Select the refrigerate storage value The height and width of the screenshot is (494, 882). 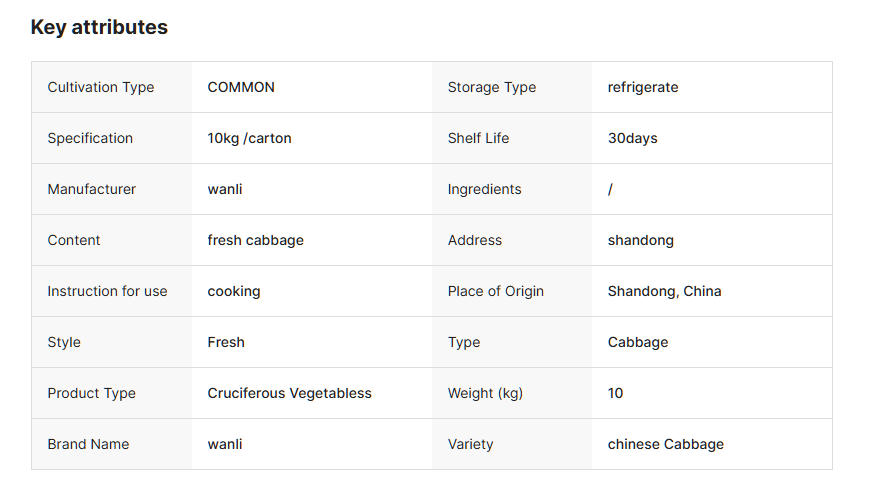tap(643, 87)
